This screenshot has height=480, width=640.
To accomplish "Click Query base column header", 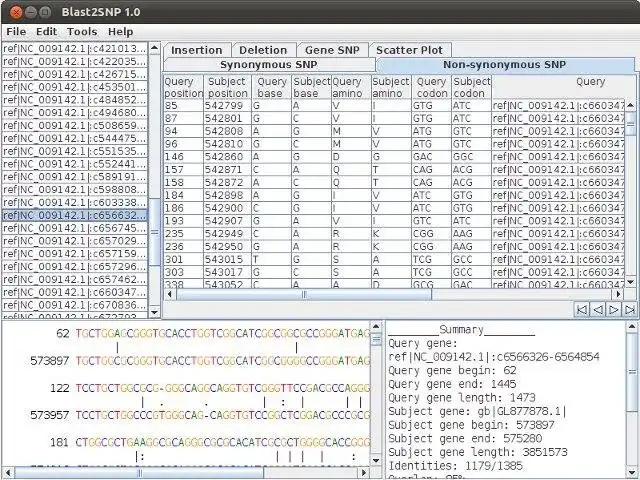I will click(x=271, y=87).
